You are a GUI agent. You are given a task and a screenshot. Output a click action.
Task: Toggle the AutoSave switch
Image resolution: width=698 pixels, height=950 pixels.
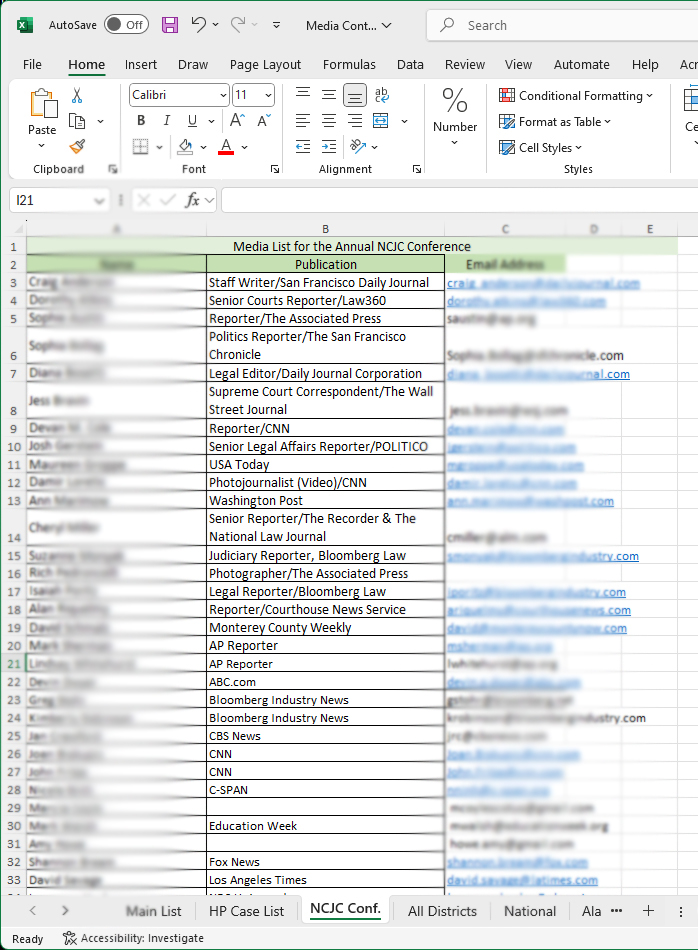tap(126, 25)
